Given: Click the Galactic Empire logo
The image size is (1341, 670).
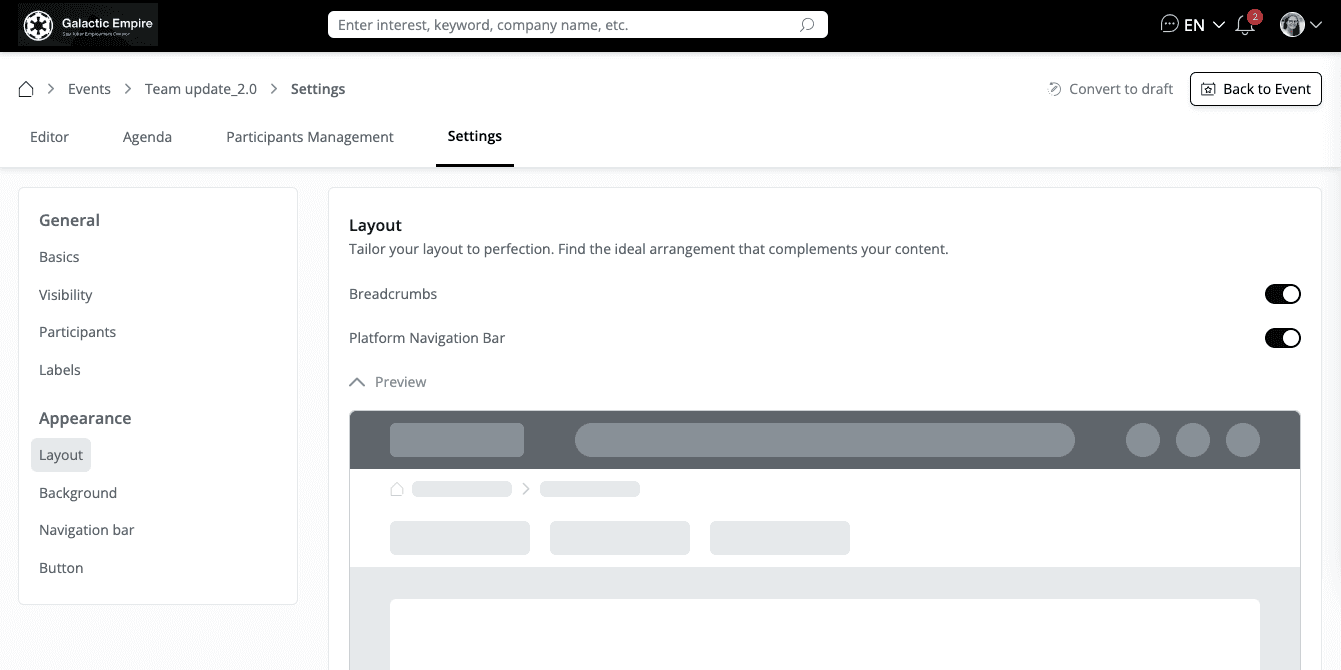Looking at the screenshot, I should (x=88, y=25).
